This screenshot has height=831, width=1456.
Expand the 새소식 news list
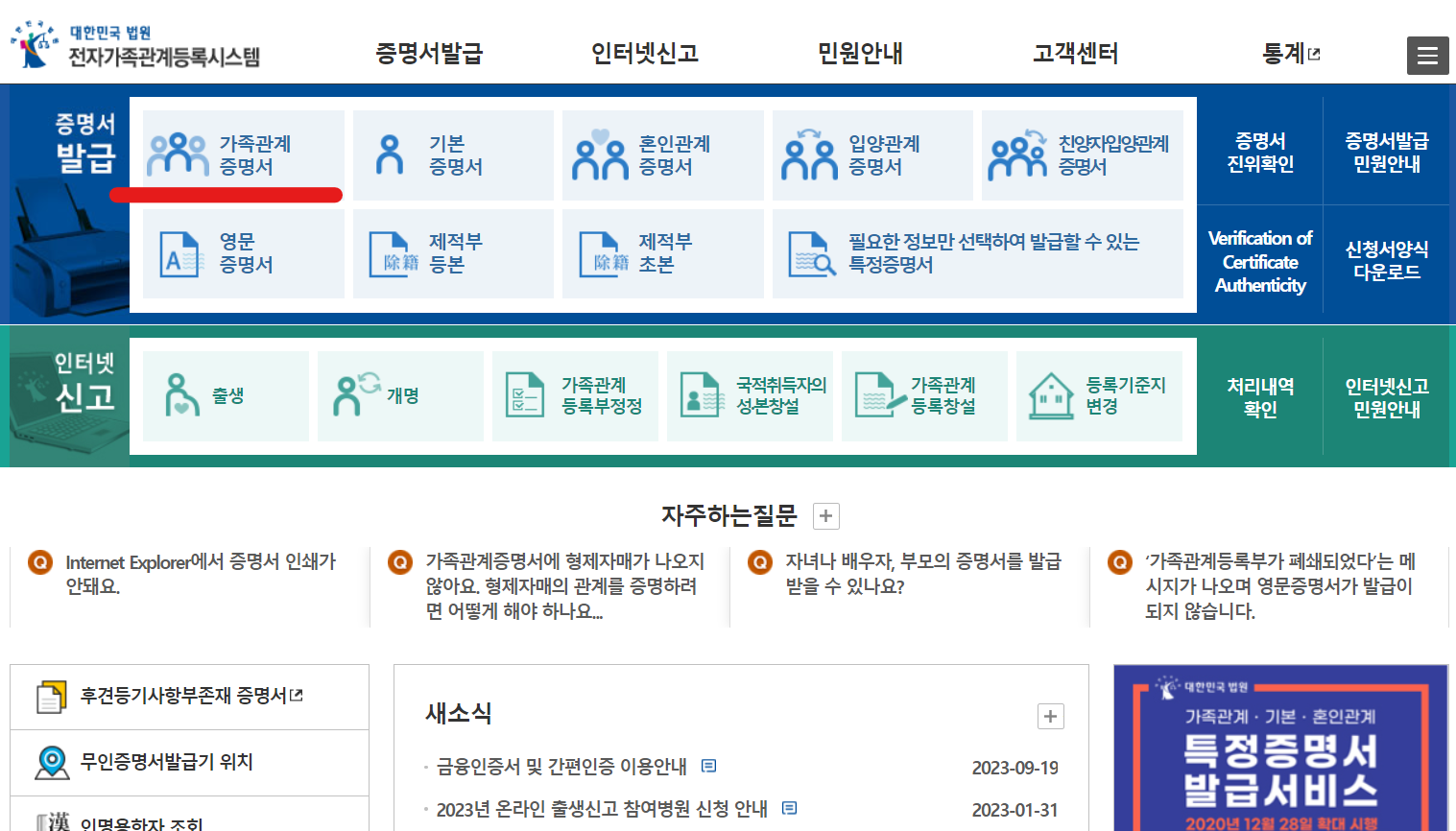[1050, 716]
